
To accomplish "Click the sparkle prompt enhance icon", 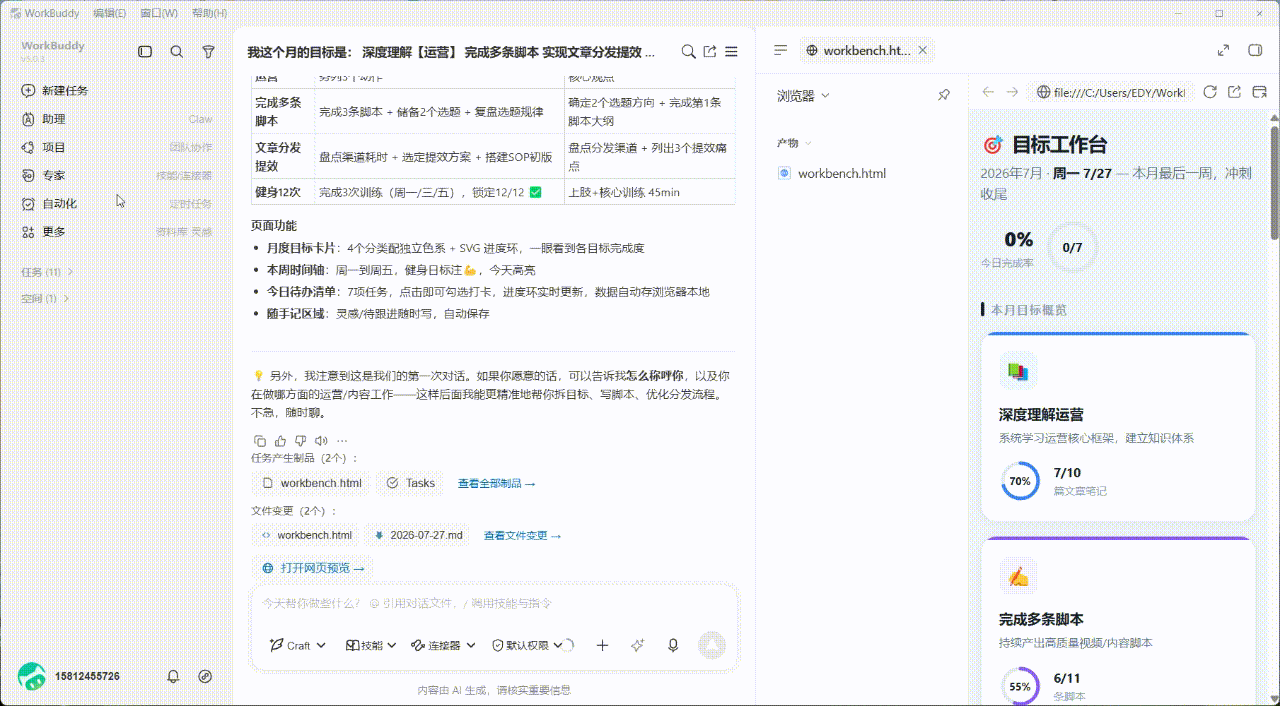I will pyautogui.click(x=637, y=645).
